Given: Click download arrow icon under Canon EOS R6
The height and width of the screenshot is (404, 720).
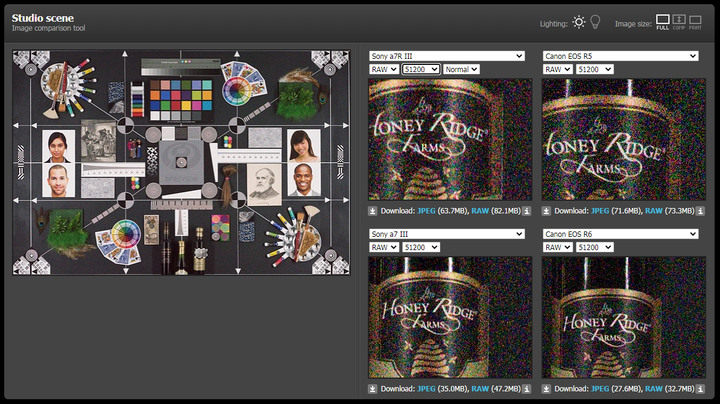Looking at the screenshot, I should 546,389.
